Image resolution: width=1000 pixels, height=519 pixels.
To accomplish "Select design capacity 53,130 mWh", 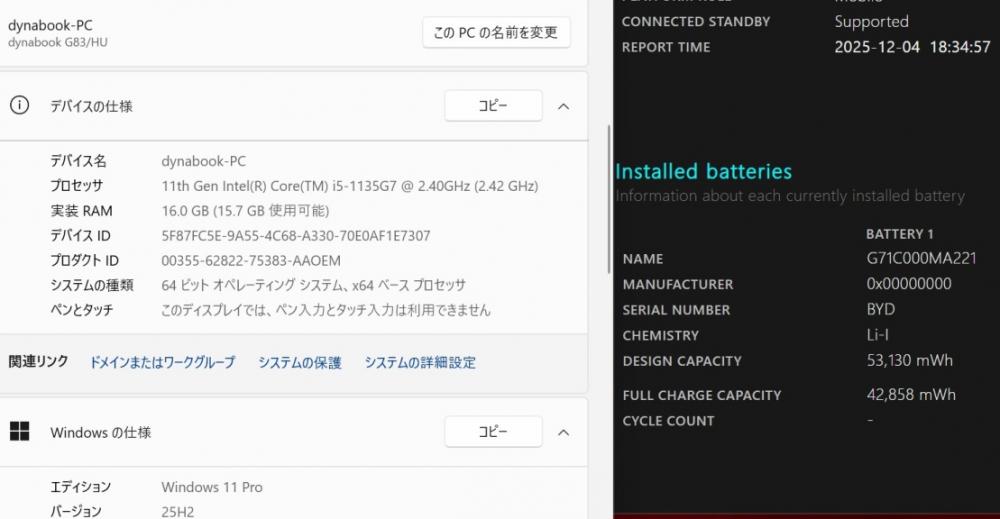I will (x=909, y=360).
